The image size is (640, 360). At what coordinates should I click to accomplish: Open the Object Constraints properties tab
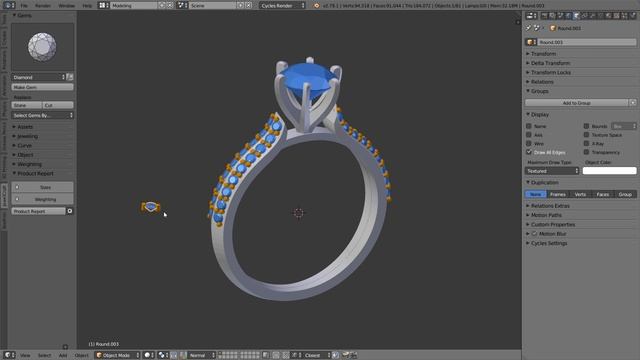tap(584, 16)
